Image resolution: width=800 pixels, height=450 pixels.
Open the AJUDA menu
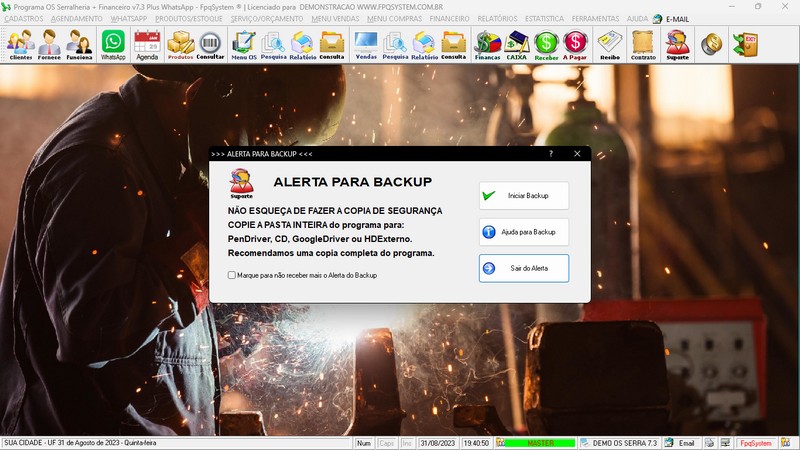coord(637,18)
